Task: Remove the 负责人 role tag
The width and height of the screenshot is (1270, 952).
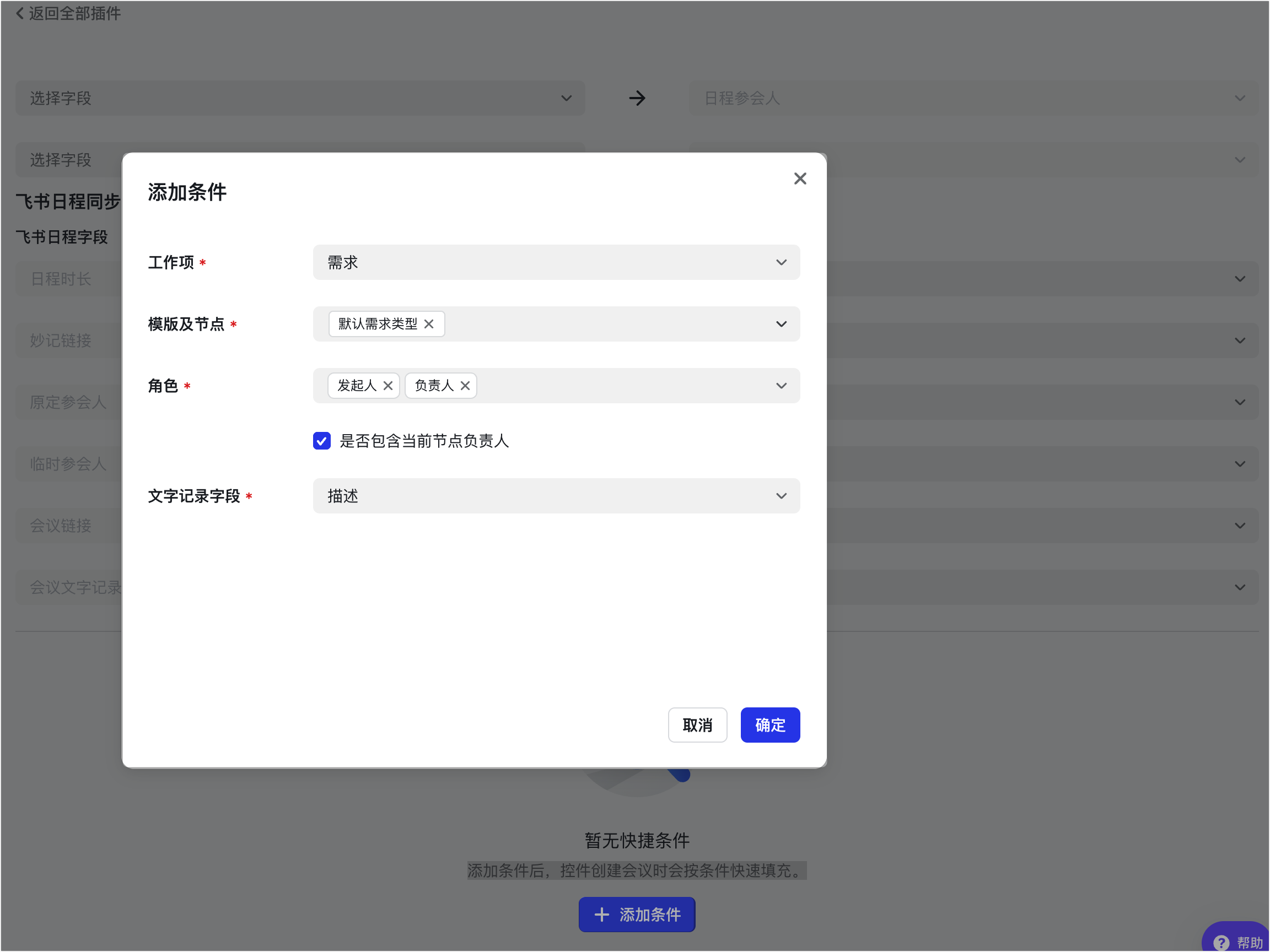Action: [465, 386]
